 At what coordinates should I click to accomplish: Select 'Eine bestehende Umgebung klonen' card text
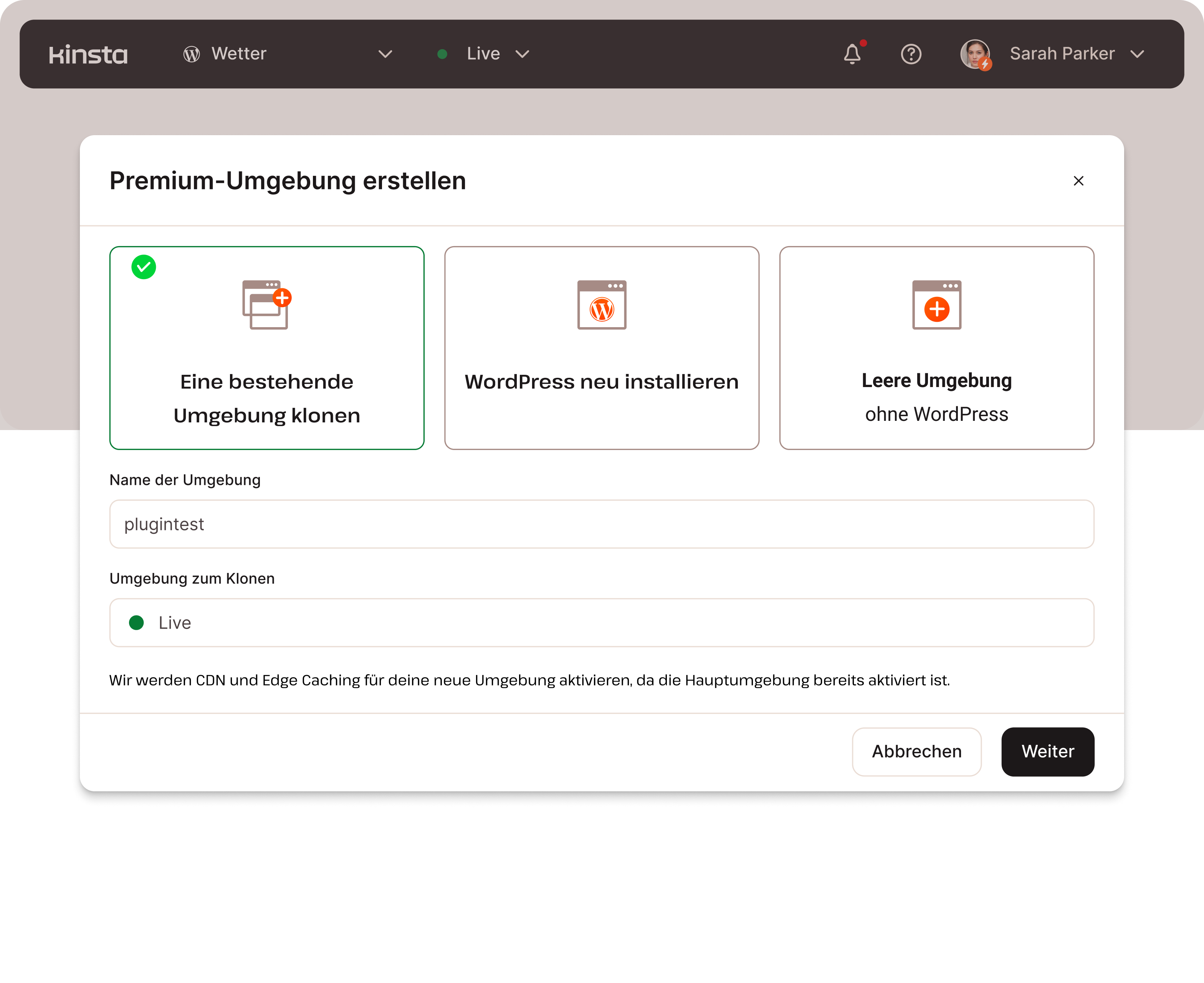click(266, 399)
